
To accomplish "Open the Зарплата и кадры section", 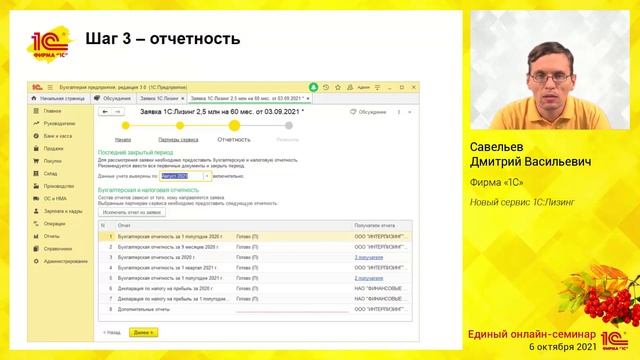I will pos(63,211).
